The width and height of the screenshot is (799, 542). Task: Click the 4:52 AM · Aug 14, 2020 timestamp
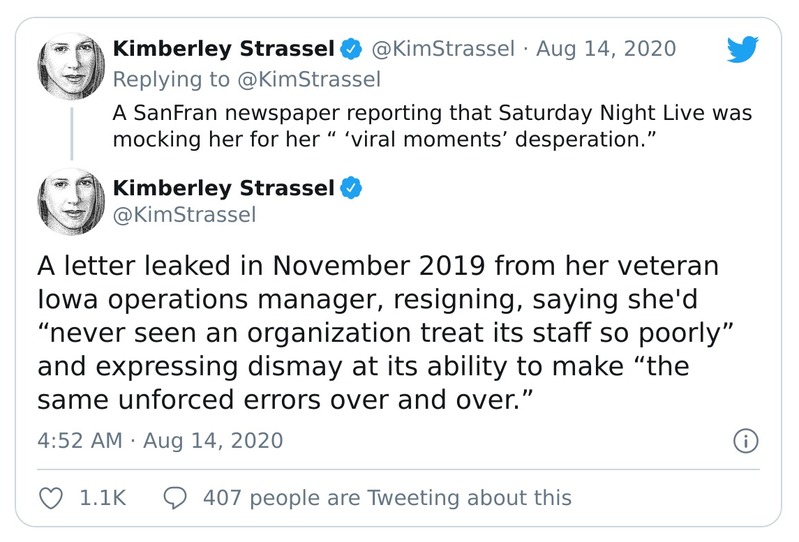(x=160, y=440)
